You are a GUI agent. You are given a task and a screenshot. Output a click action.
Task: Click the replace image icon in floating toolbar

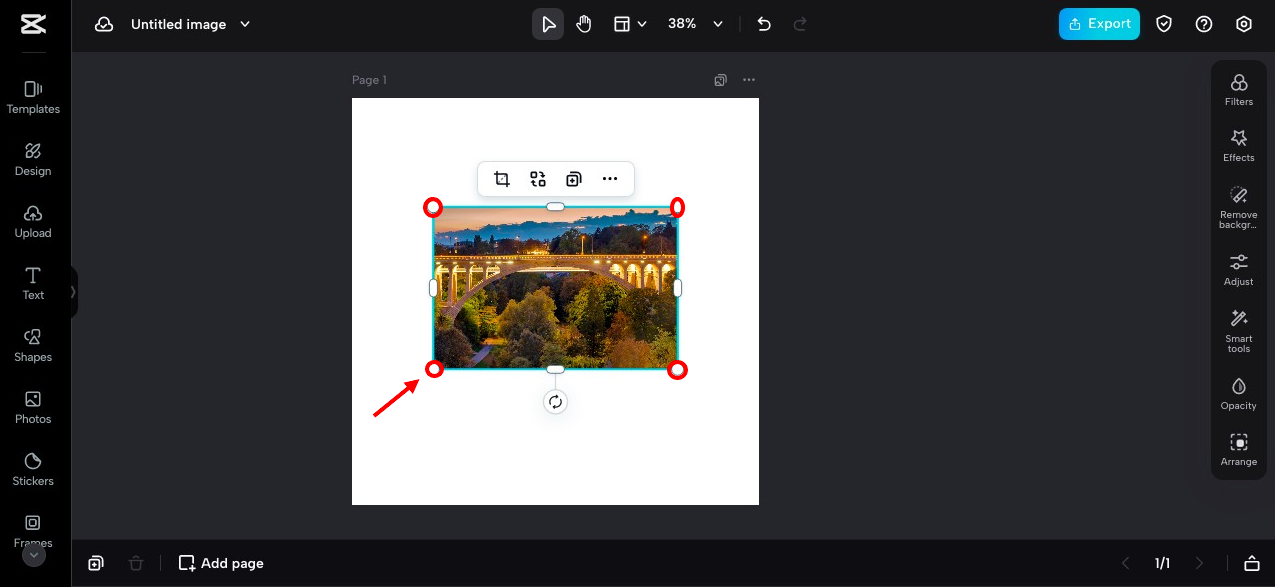tap(538, 179)
